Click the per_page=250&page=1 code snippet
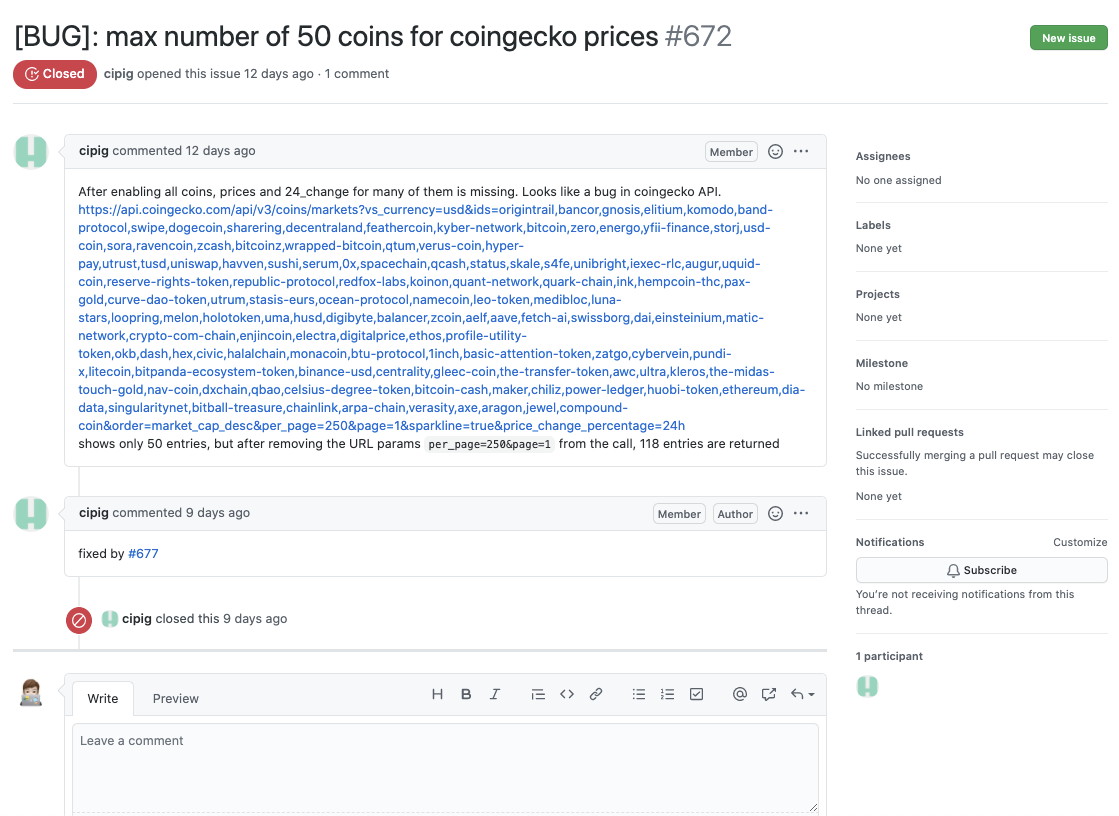 490,444
